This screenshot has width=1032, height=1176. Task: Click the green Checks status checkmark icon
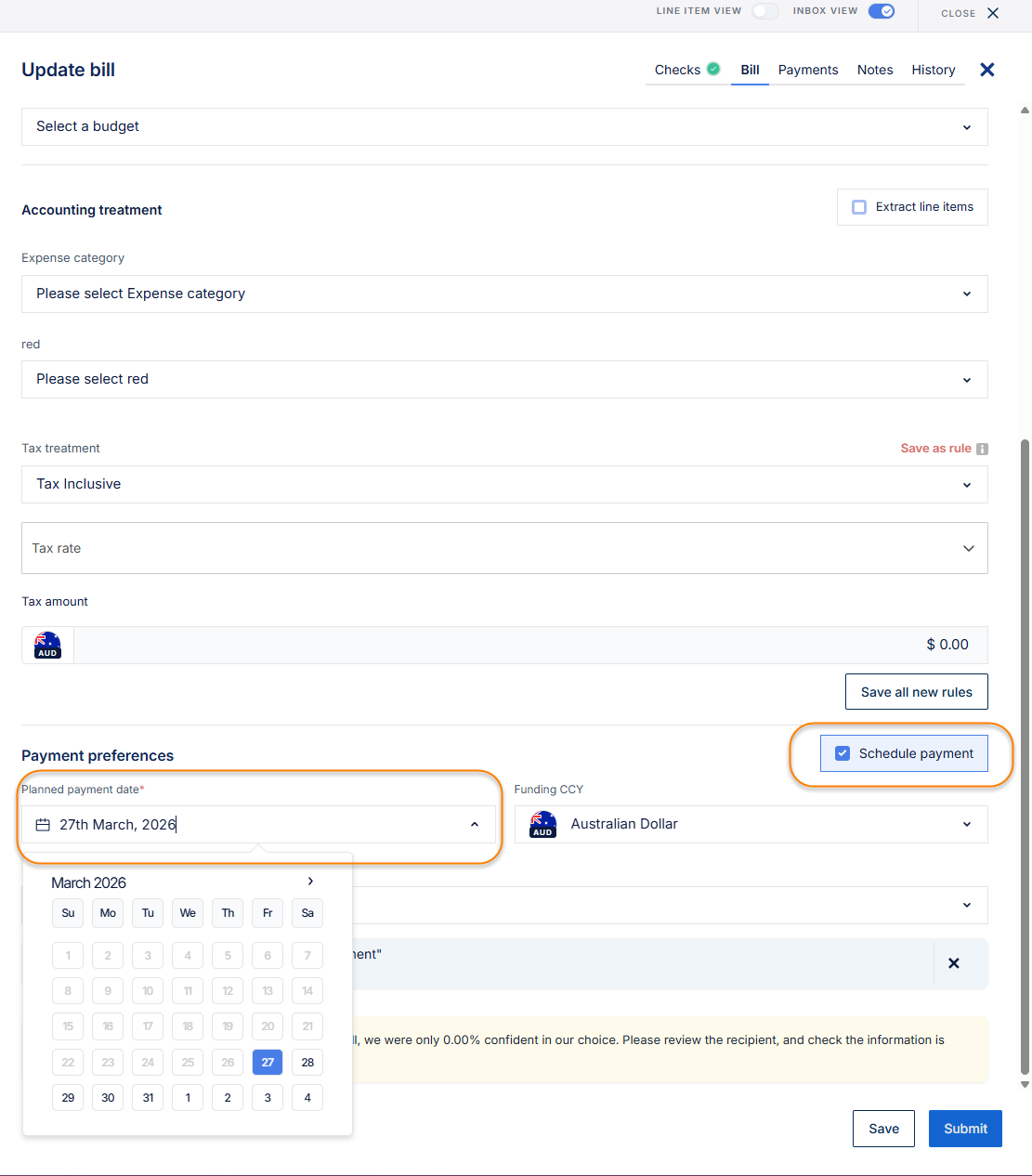713,69
